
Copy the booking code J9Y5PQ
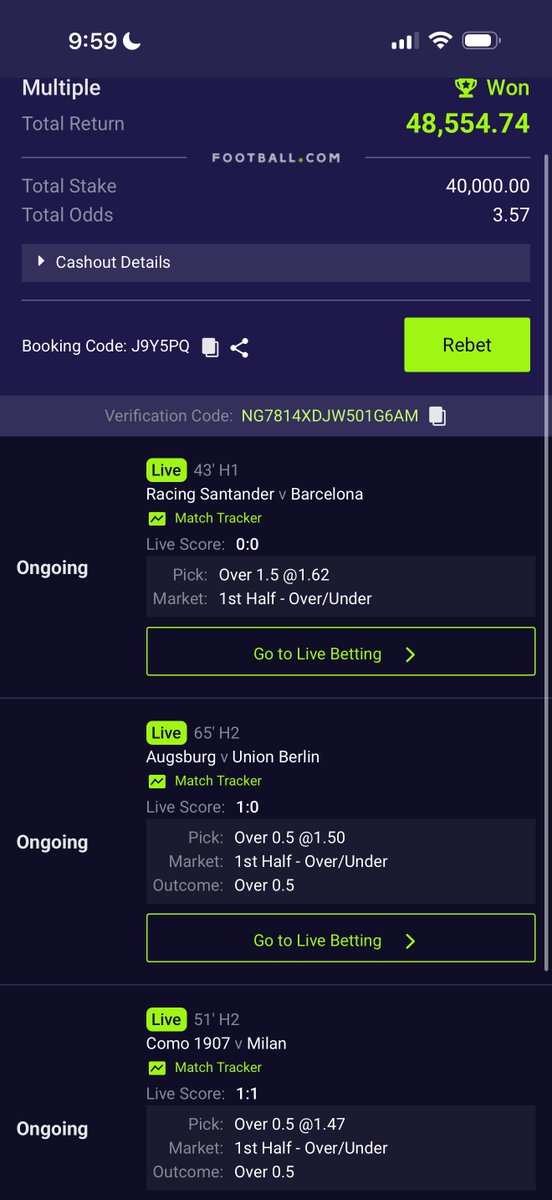210,347
